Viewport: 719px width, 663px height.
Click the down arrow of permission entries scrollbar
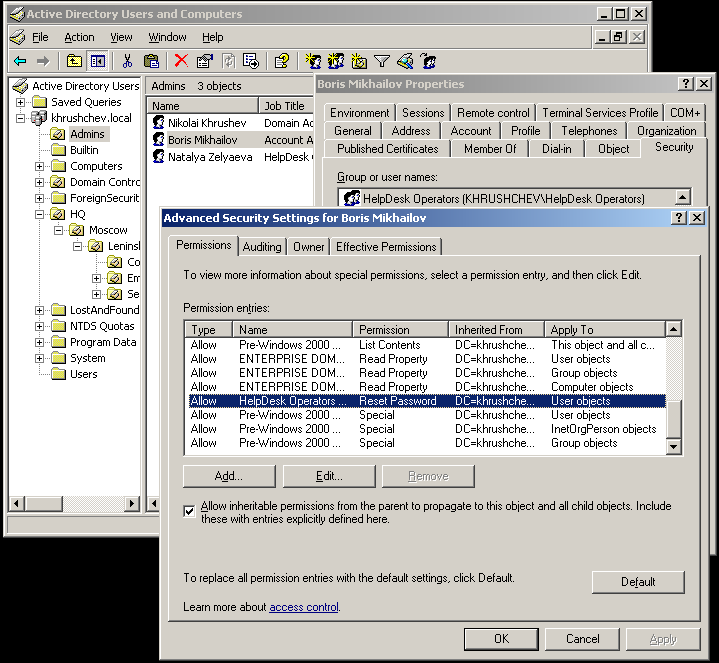click(673, 446)
